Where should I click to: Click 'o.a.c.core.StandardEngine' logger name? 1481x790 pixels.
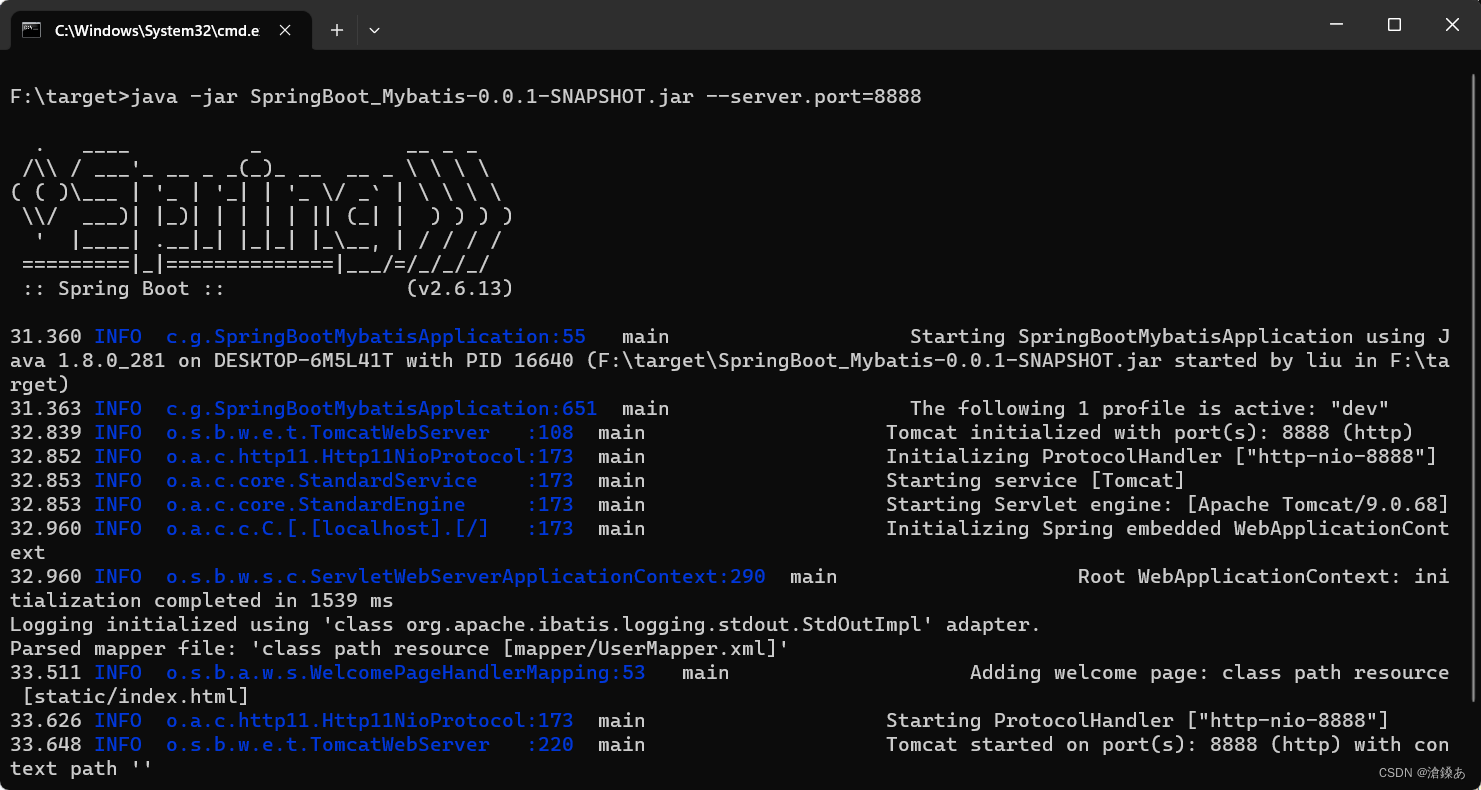tap(316, 505)
